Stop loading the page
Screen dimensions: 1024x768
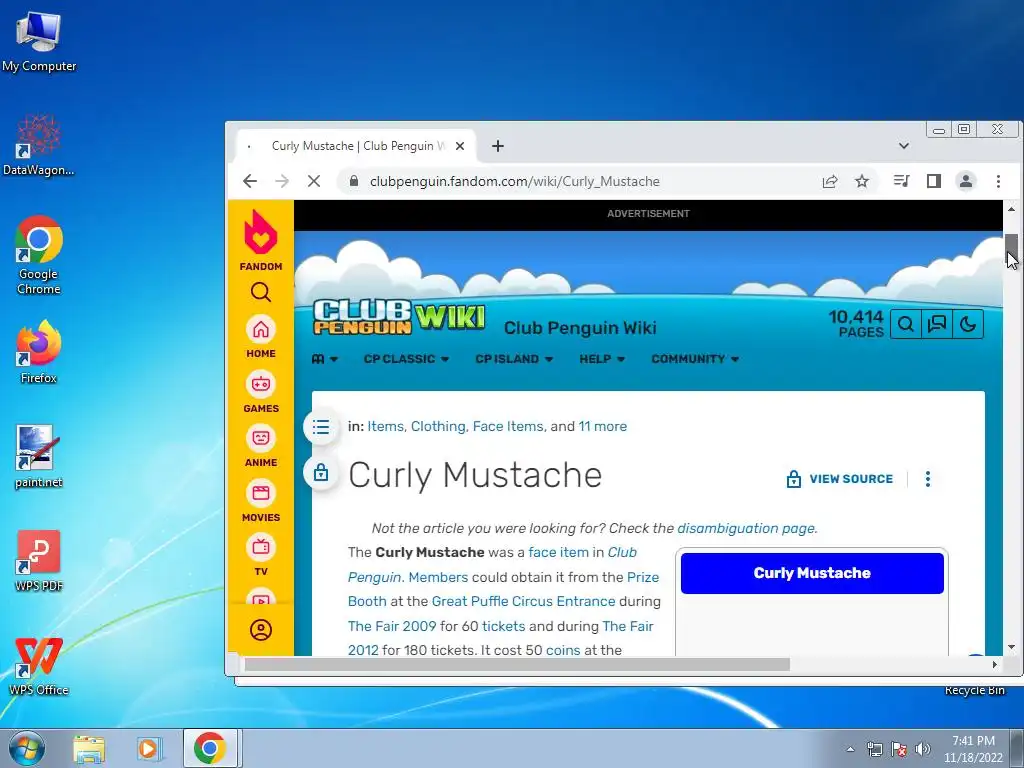click(x=313, y=181)
